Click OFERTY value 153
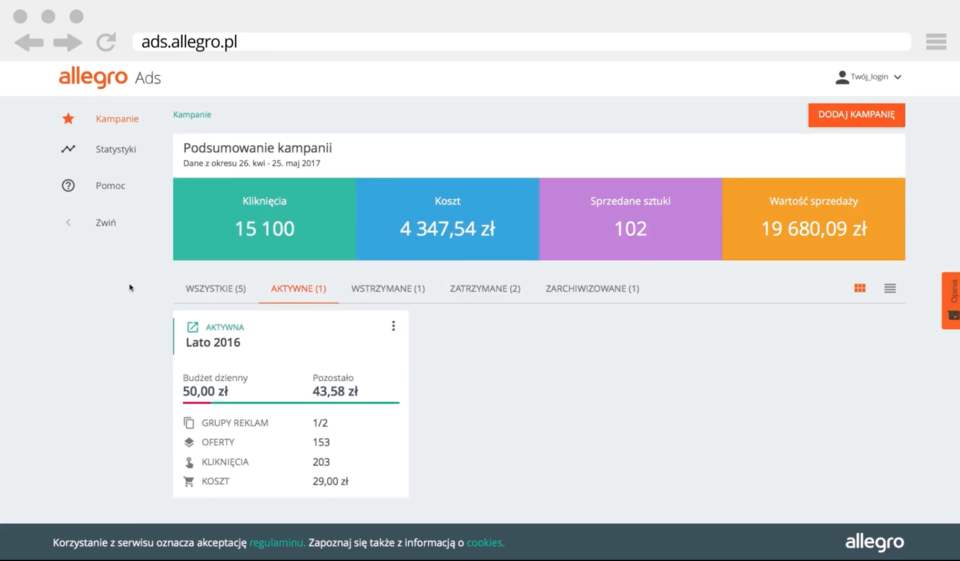Image resolution: width=960 pixels, height=561 pixels. [321, 442]
